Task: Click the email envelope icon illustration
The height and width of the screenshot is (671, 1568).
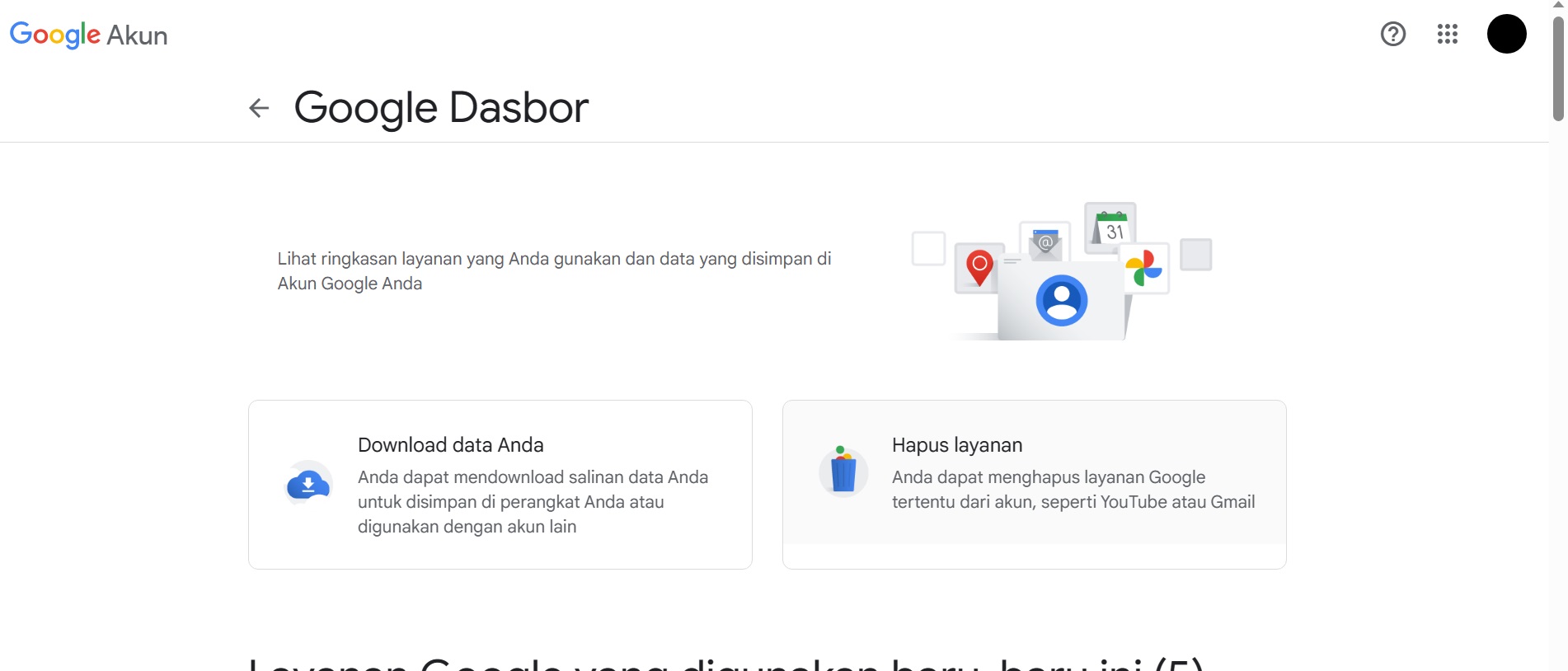Action: [x=1045, y=242]
